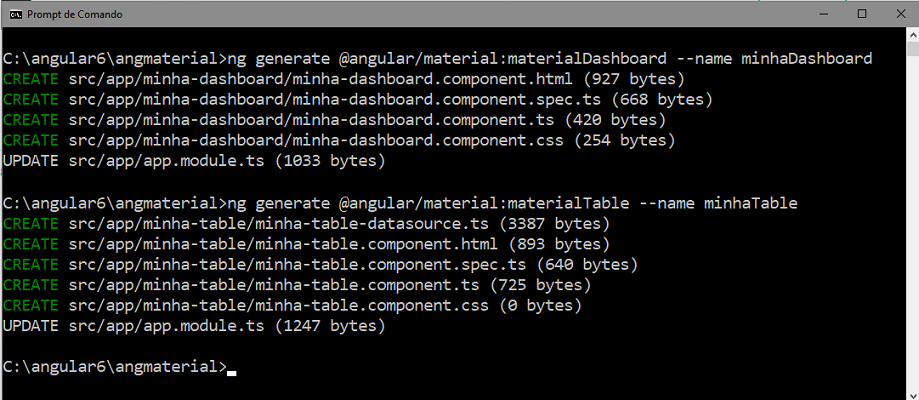The image size is (919, 400).
Task: Click the scrollbar up arrow
Action: tap(912, 35)
